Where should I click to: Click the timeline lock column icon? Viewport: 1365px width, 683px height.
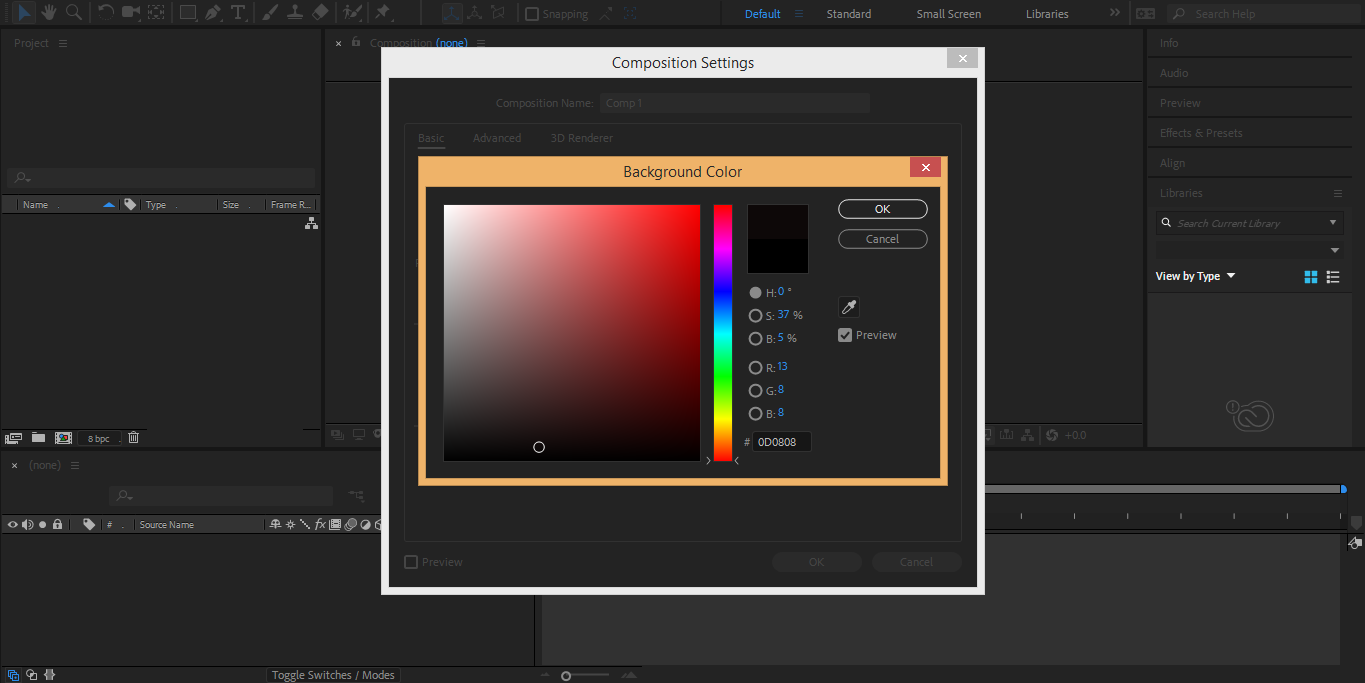(x=58, y=524)
